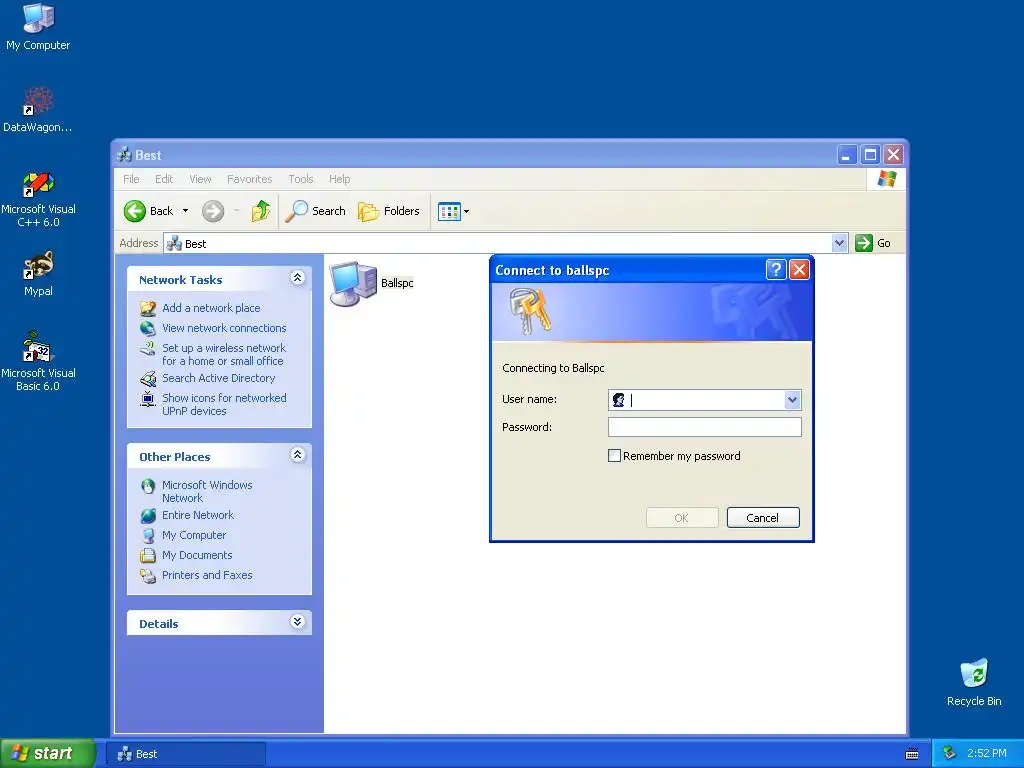Viewport: 1024px width, 768px height.
Task: Click the Printers and Faxes icon
Action: (148, 575)
